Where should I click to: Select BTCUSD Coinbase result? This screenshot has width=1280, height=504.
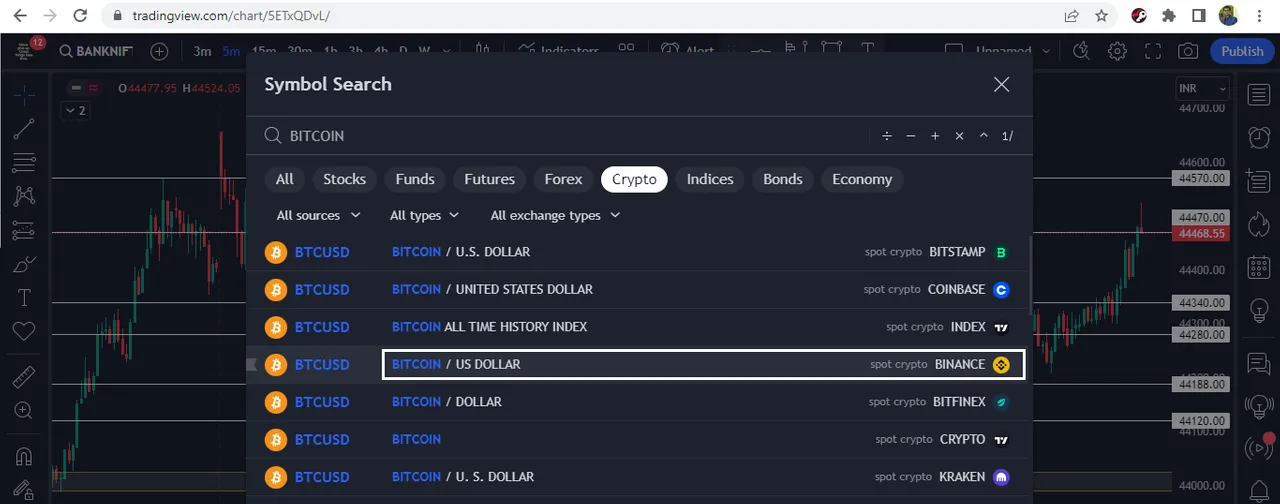pyautogui.click(x=638, y=290)
